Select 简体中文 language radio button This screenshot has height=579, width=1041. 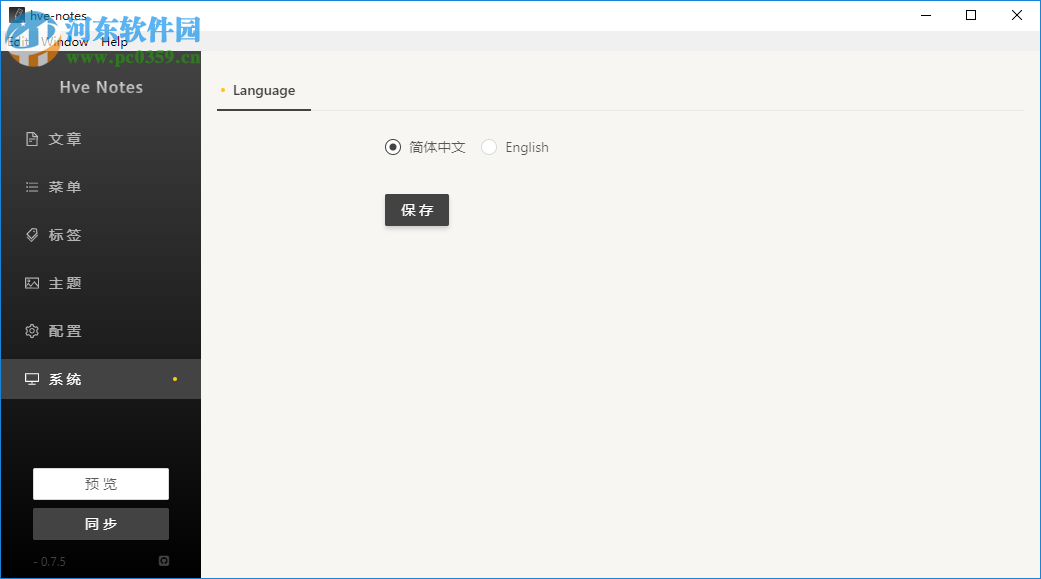[x=393, y=147]
